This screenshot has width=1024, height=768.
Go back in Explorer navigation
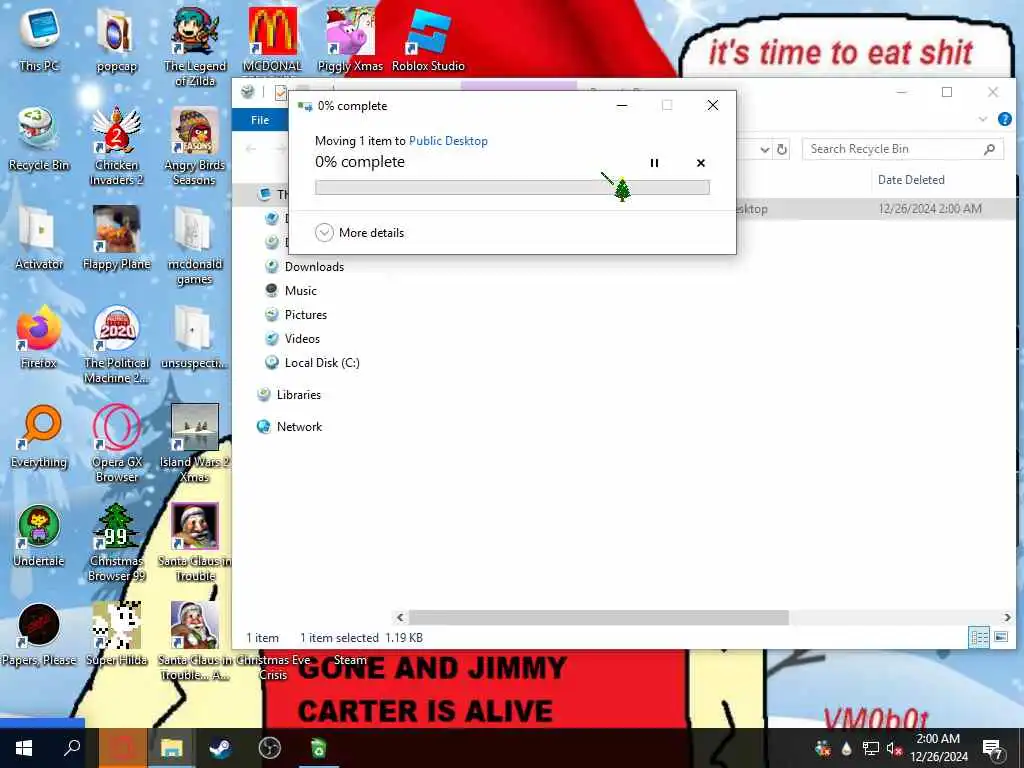coord(250,150)
